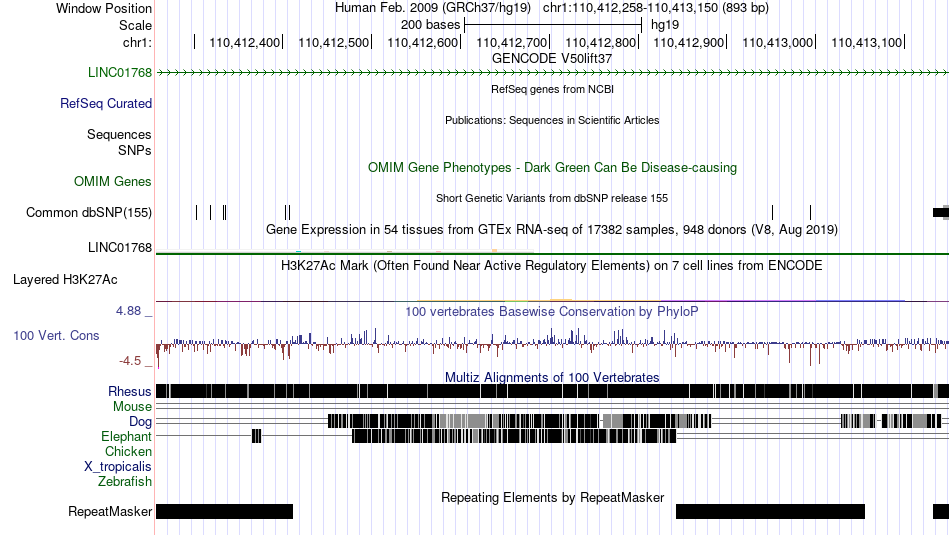Click the -4.5 PhyloP lower scale value
Viewport: 950px width, 535px height.
[x=130, y=361]
